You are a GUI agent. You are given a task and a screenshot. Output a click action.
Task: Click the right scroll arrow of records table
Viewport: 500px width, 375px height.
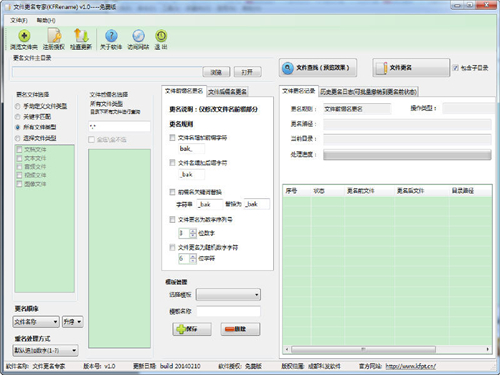pyautogui.click(x=488, y=349)
